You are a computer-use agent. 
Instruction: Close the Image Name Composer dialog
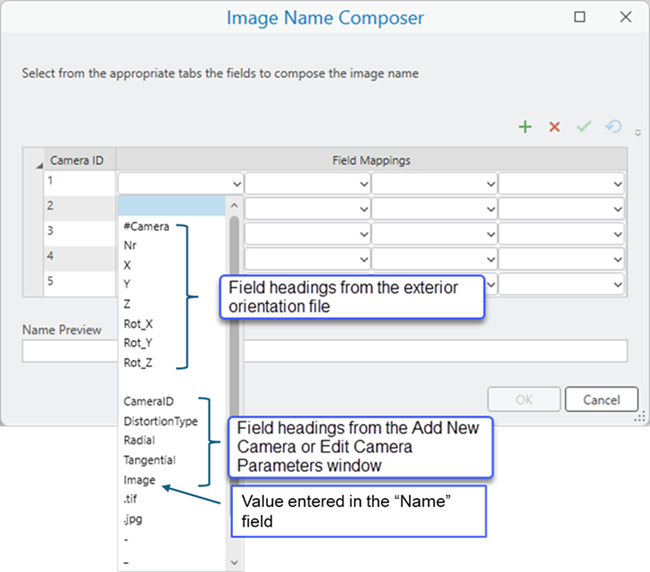pos(625,17)
